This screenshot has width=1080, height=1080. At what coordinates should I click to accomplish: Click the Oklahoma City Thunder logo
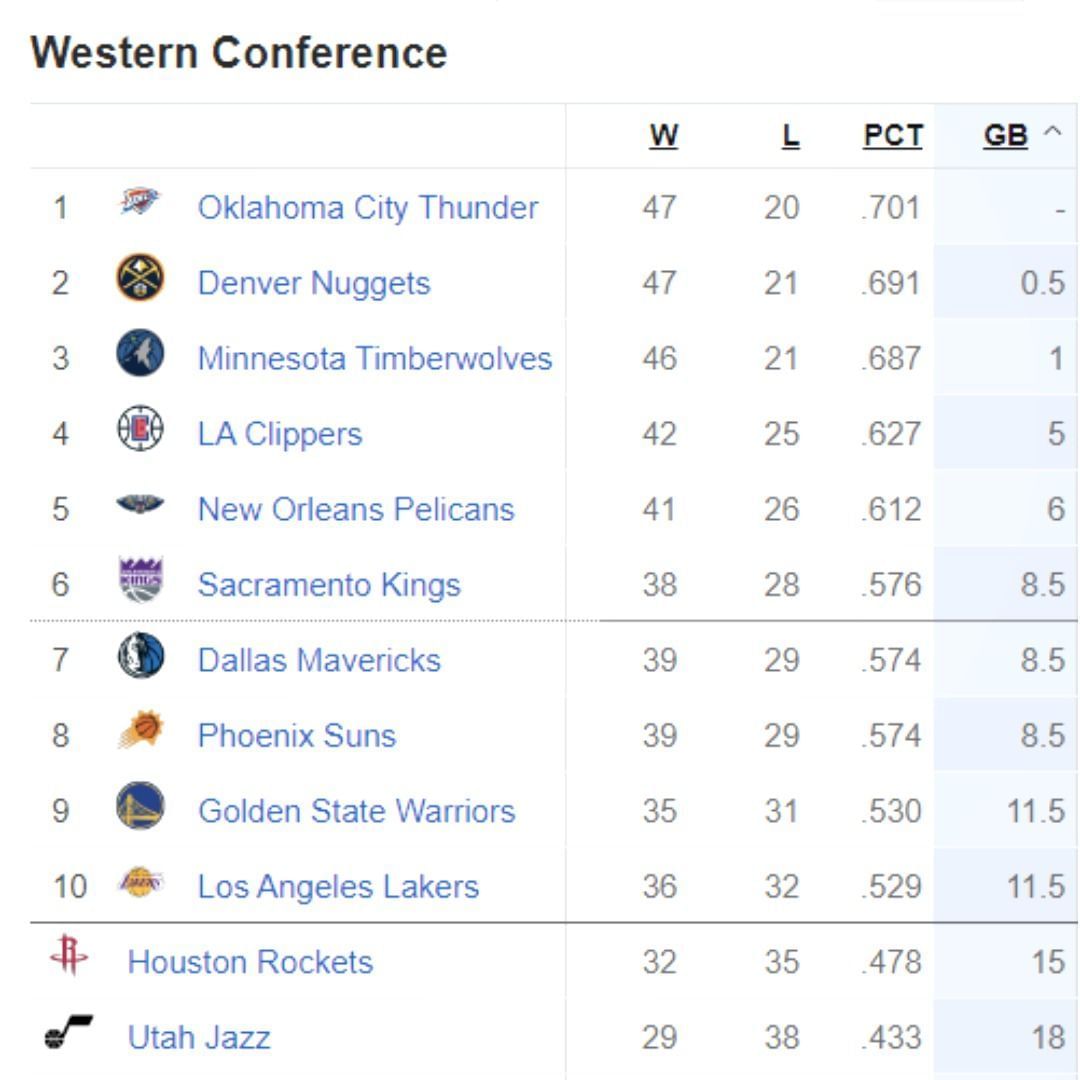point(139,203)
